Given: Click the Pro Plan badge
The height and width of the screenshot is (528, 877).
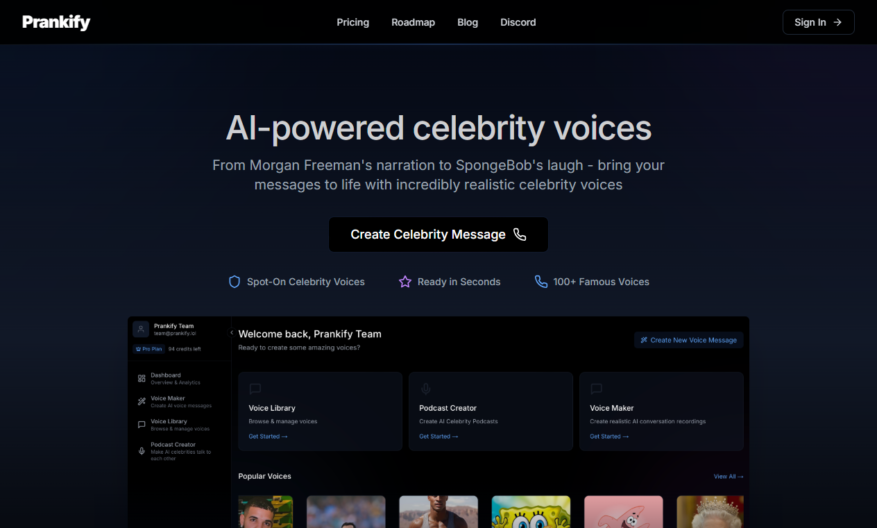Looking at the screenshot, I should coord(149,349).
